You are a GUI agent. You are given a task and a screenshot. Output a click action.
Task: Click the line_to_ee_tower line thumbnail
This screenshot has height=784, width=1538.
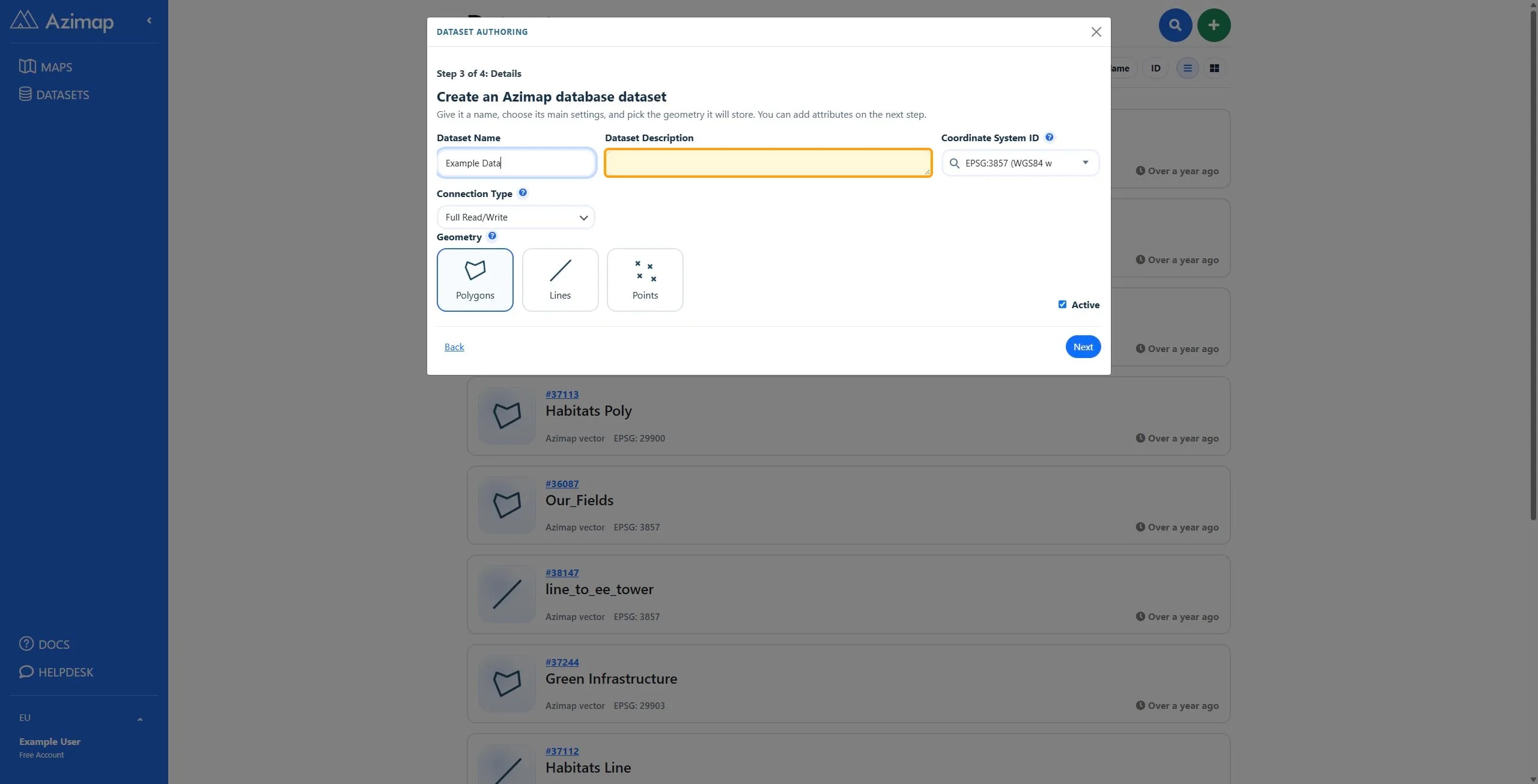click(506, 594)
